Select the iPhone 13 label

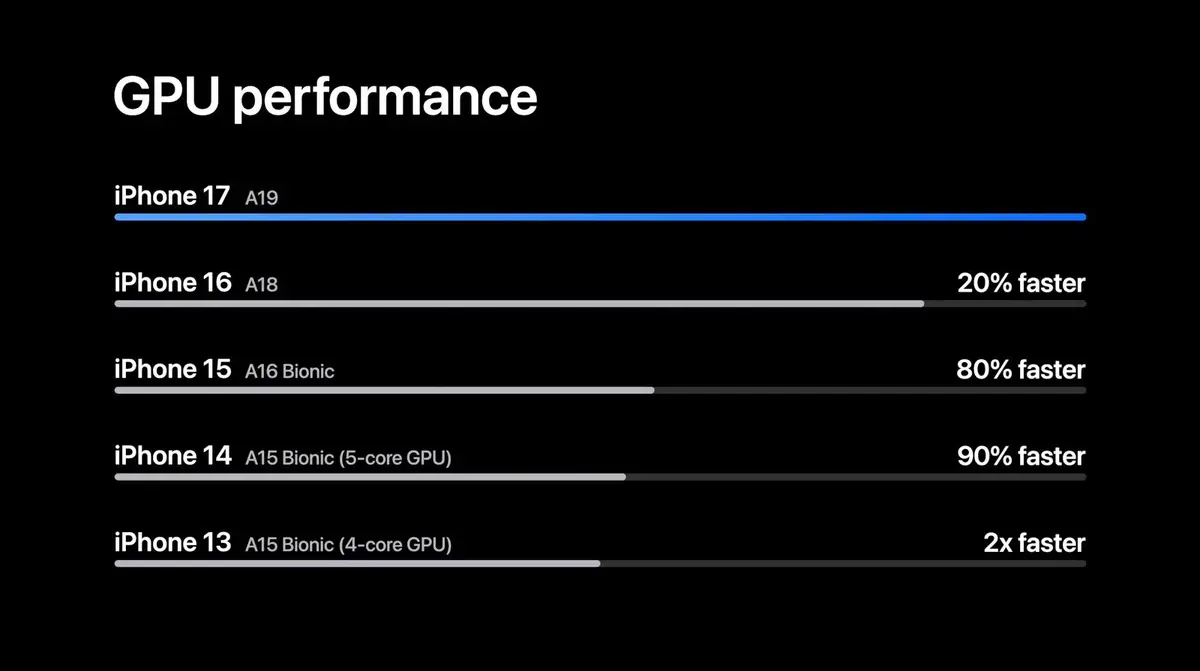point(172,542)
